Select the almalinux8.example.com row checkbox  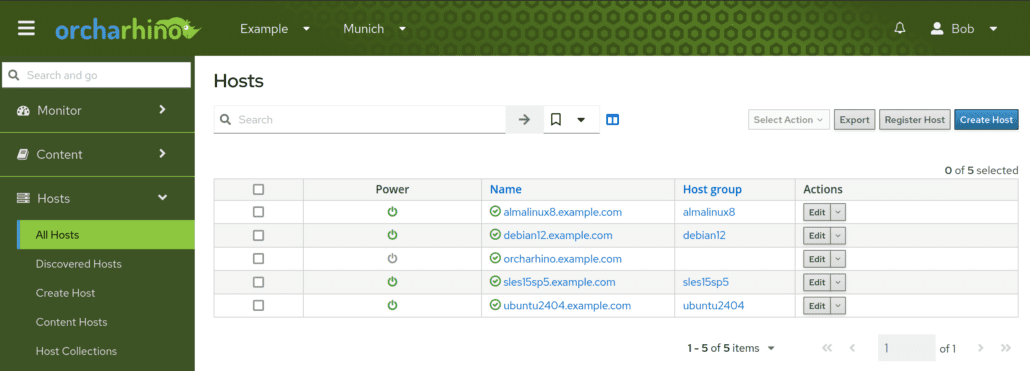(258, 212)
